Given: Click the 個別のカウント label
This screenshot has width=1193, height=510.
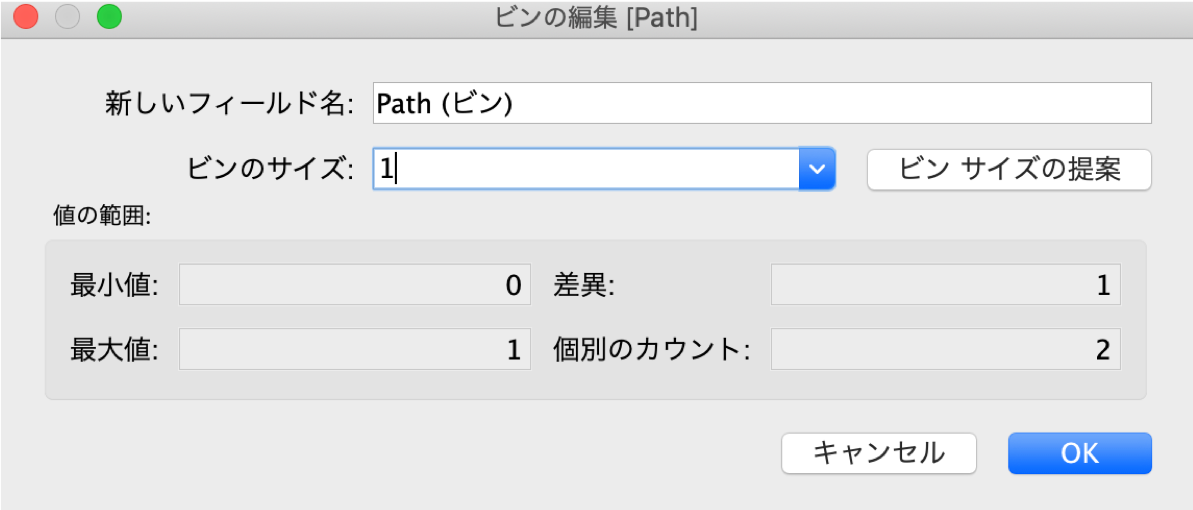Looking at the screenshot, I should (x=652, y=351).
